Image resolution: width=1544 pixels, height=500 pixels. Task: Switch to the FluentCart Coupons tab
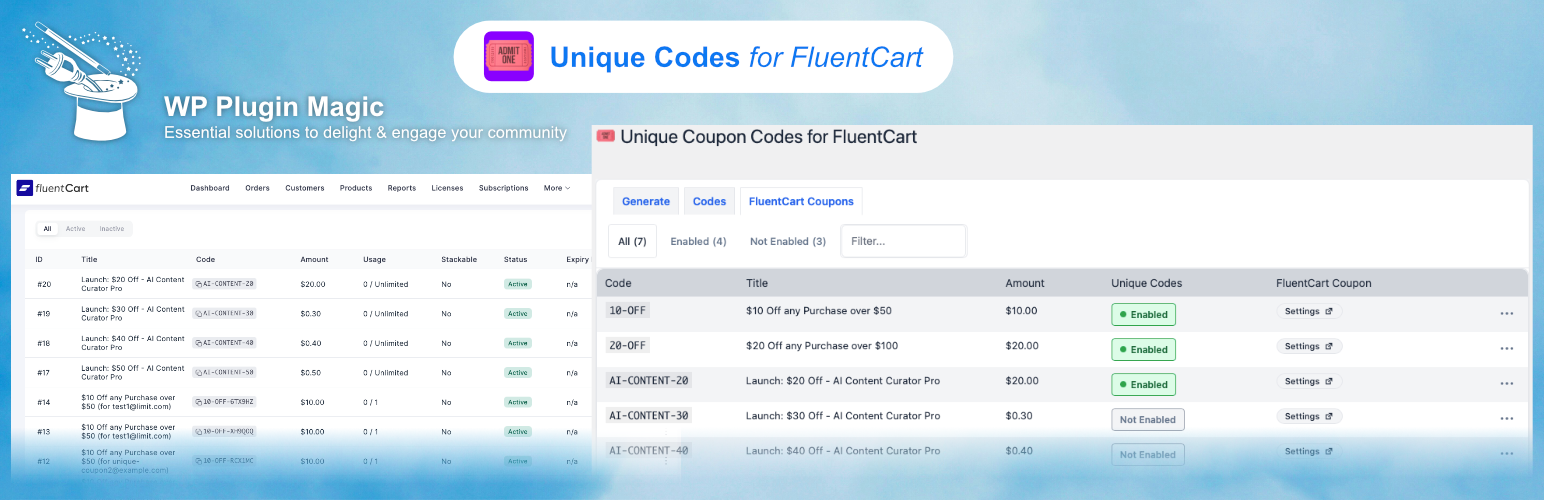click(801, 201)
